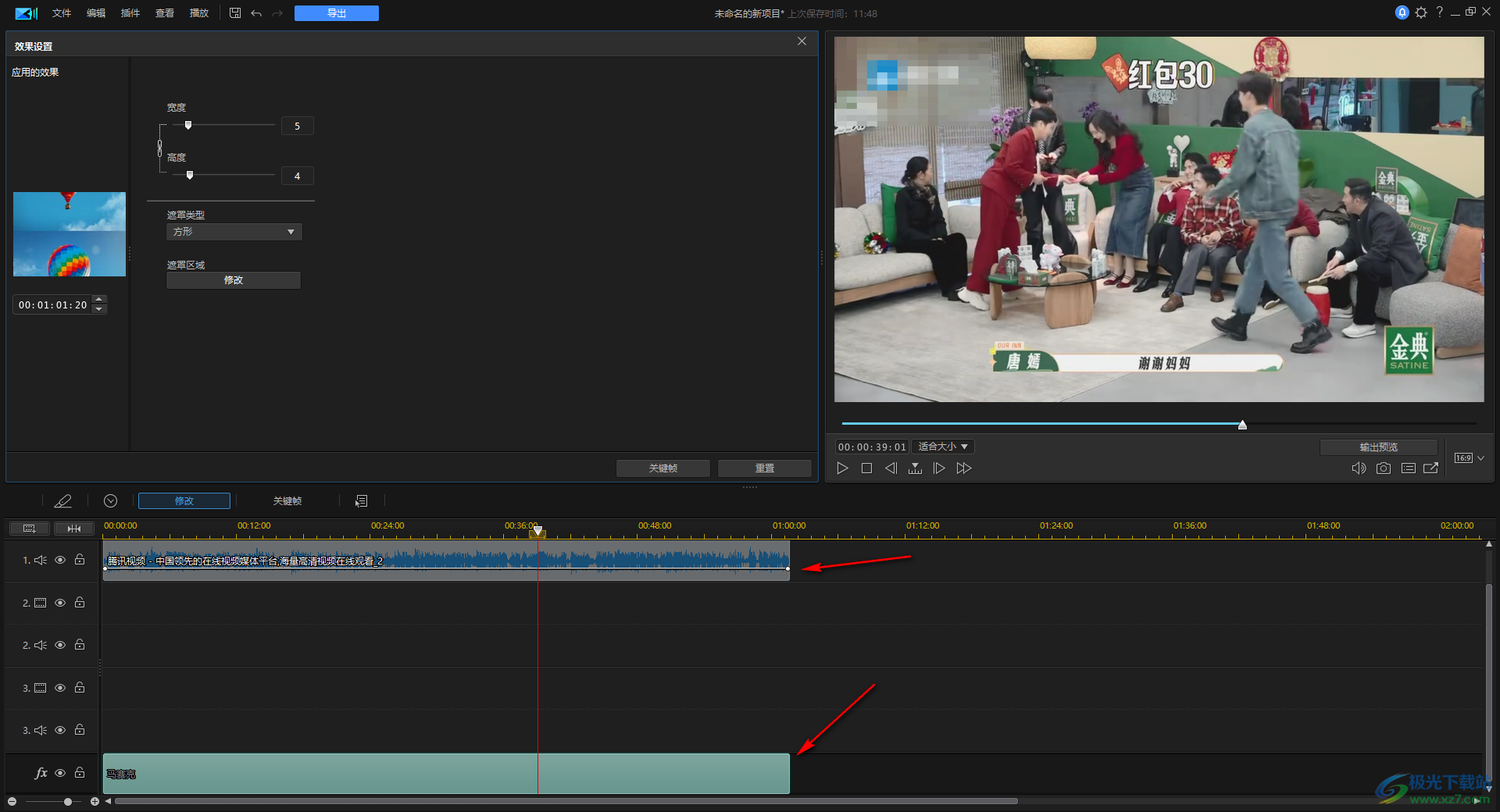This screenshot has width=1500, height=812.
Task: Toggle visibility of audio track 2
Action: [60, 645]
